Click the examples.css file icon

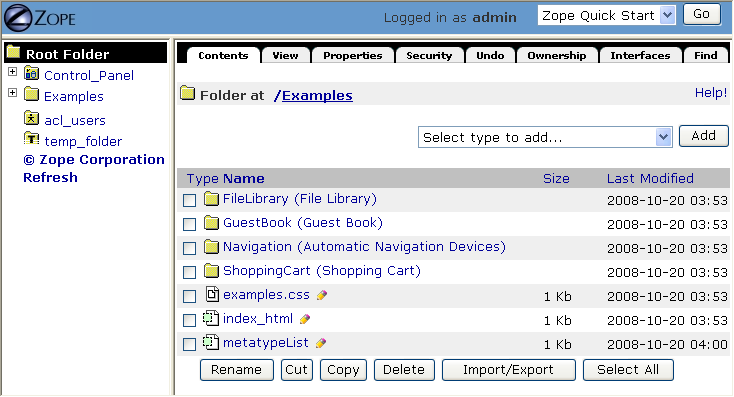pyautogui.click(x=212, y=294)
